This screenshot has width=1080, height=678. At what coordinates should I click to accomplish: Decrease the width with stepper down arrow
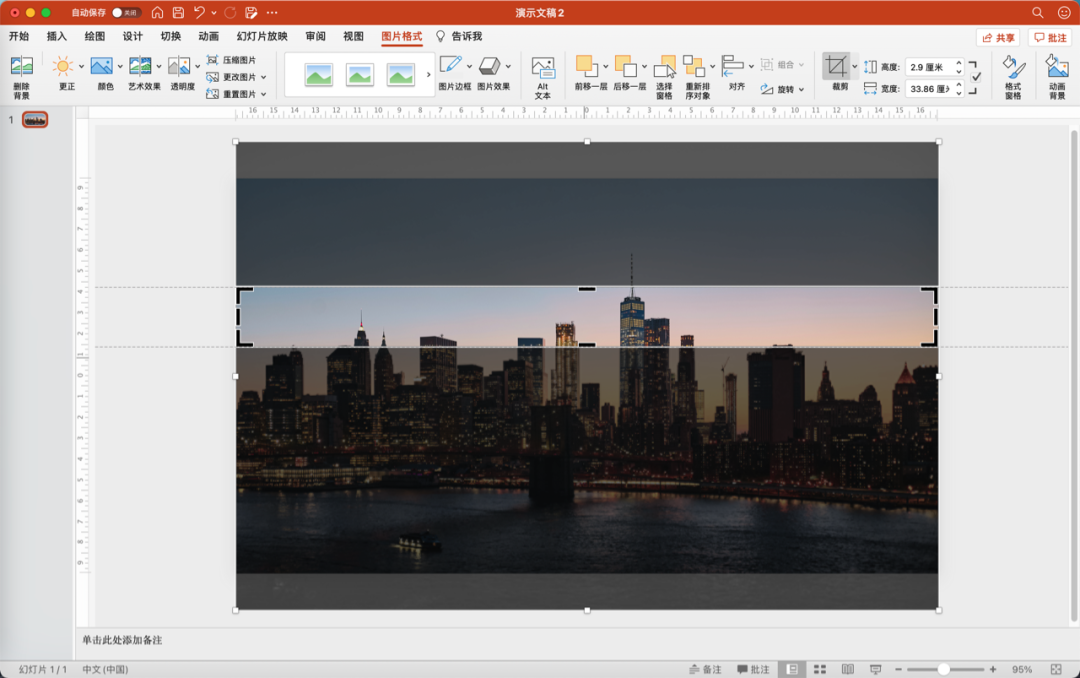click(959, 93)
